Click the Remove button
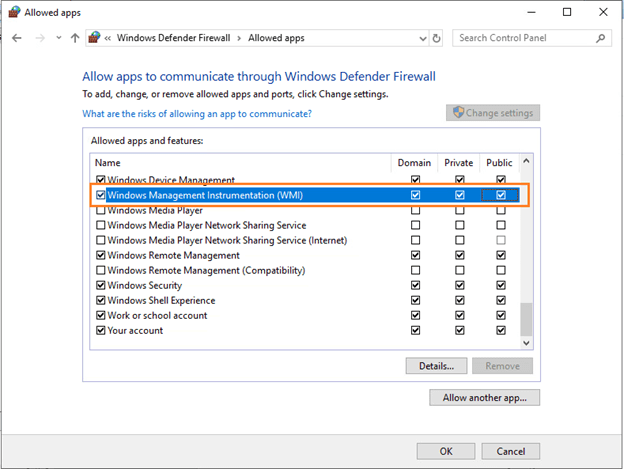 [x=502, y=366]
